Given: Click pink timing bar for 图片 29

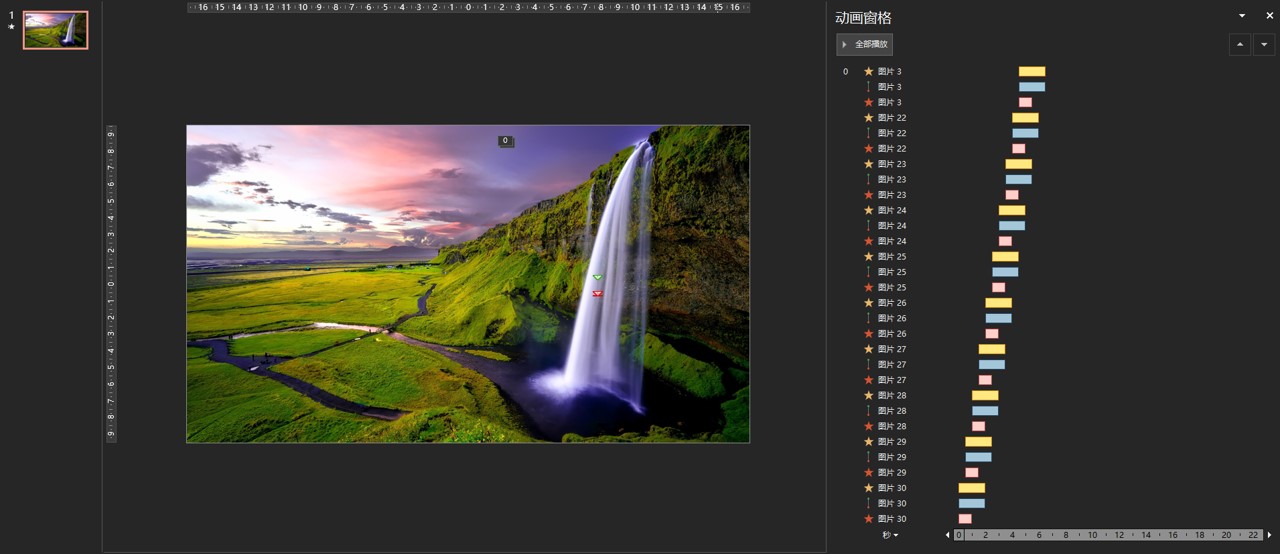Looking at the screenshot, I should 971,473.
